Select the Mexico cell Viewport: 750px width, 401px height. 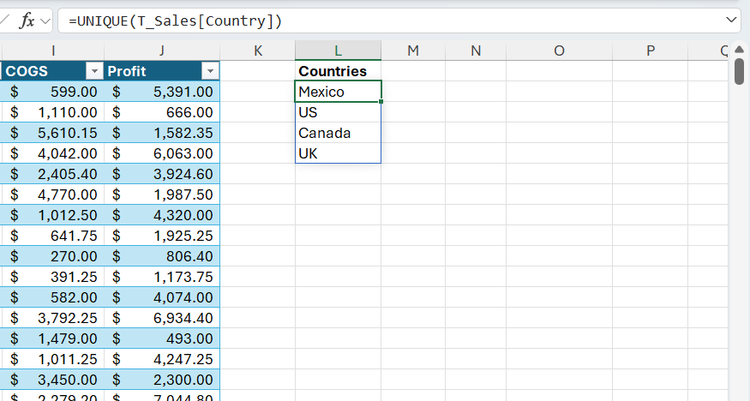(x=338, y=91)
